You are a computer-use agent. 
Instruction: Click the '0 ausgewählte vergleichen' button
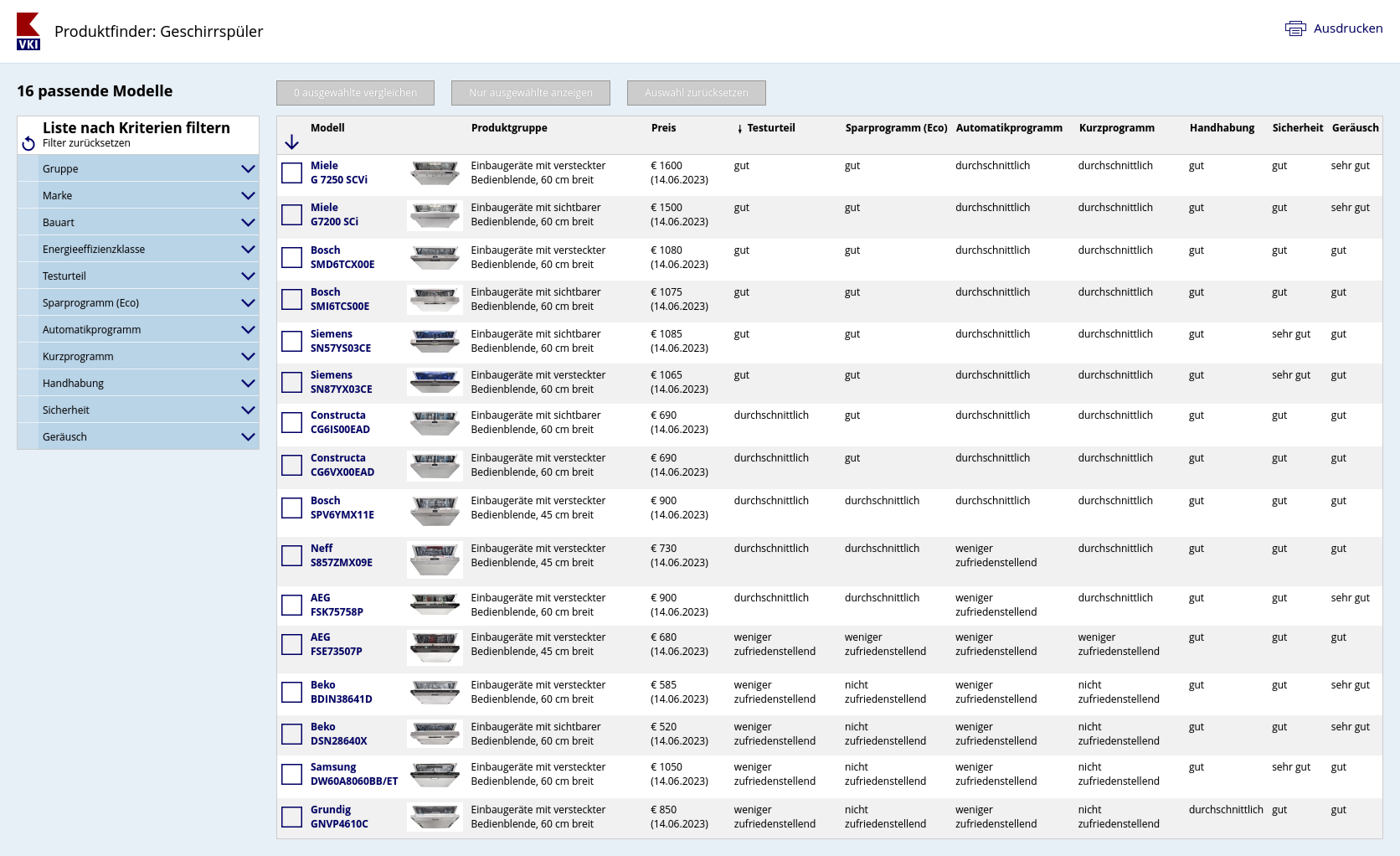click(355, 93)
